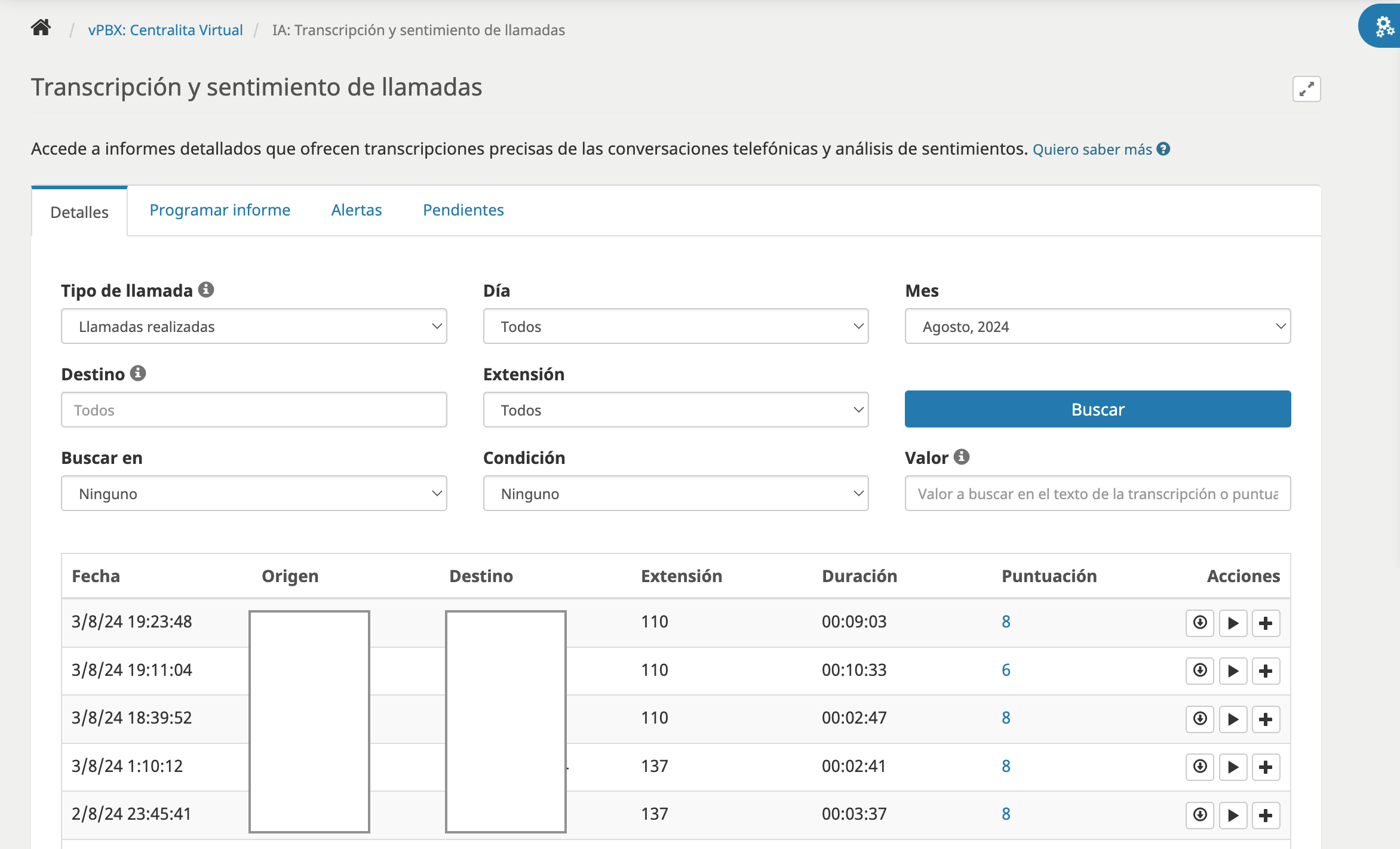The height and width of the screenshot is (849, 1400).
Task: Go to home via house icon
Action: tap(41, 28)
